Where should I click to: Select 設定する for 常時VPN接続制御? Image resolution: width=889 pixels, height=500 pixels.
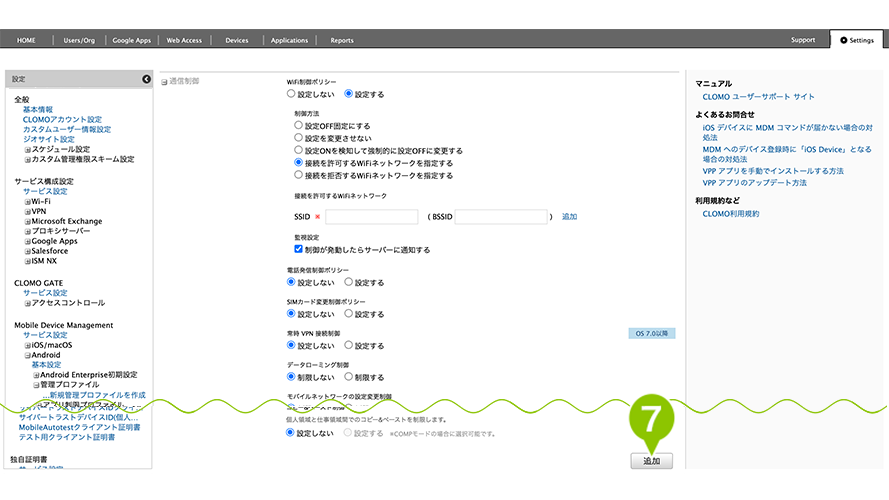coord(349,345)
